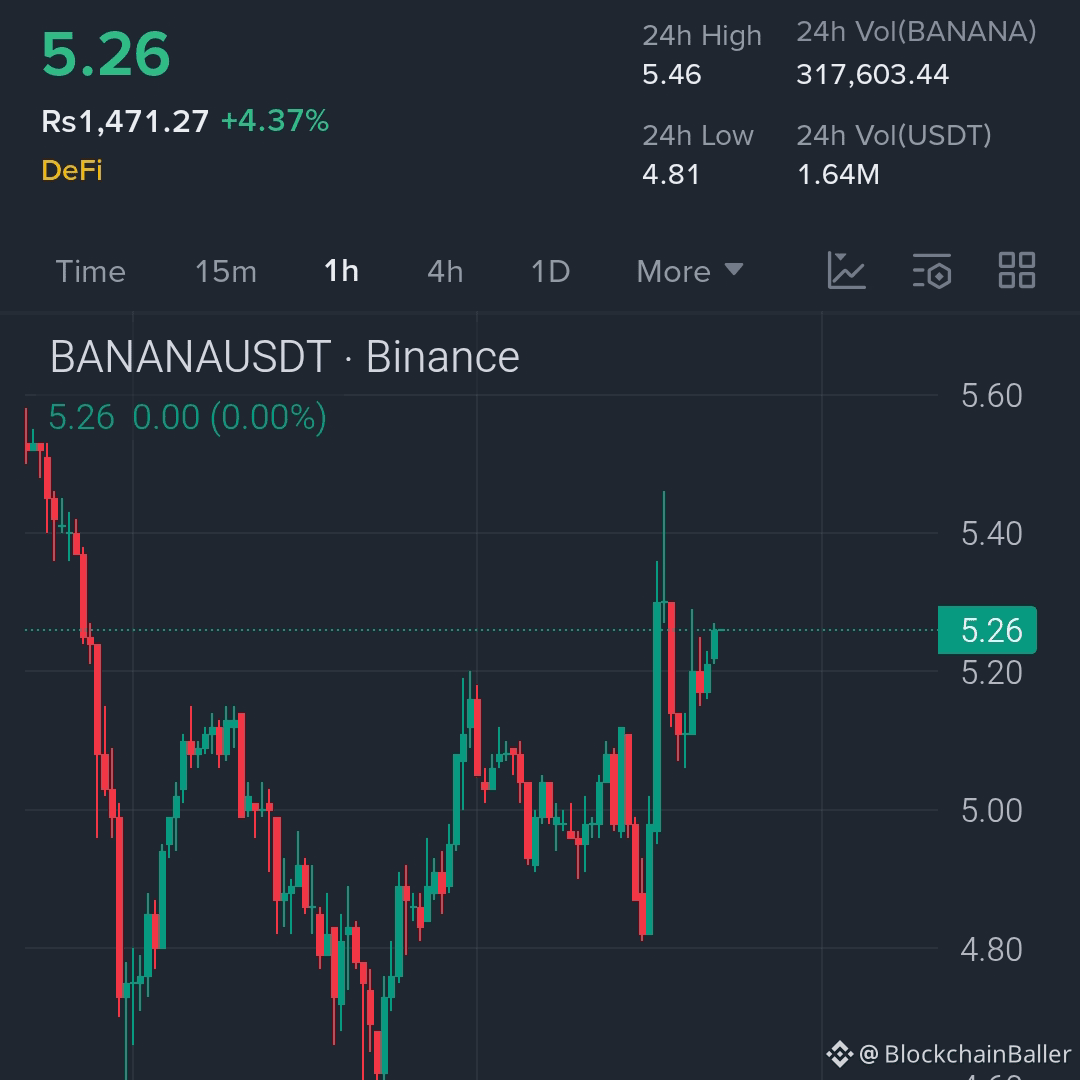Open the chart indicators line-graph icon
This screenshot has width=1080, height=1080.
click(x=846, y=271)
